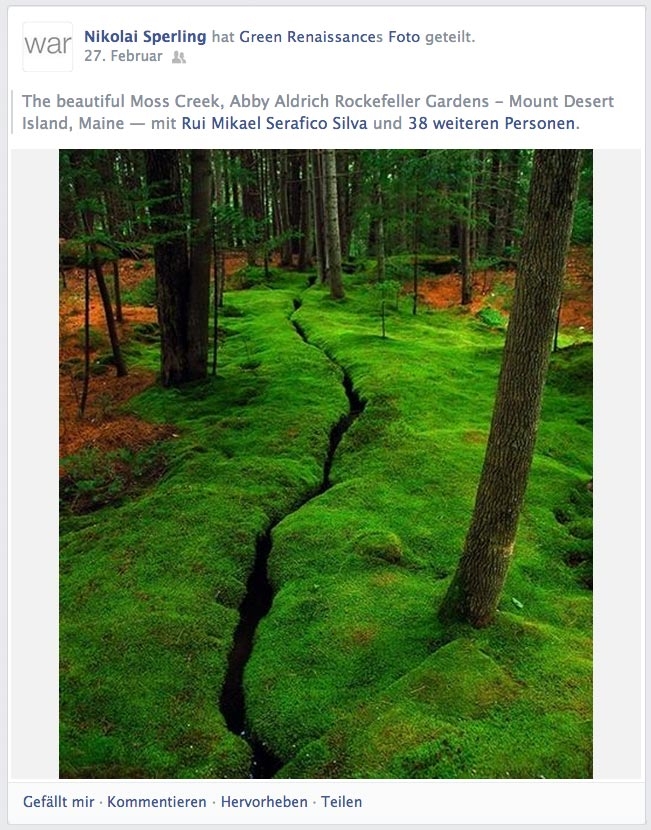651x830 pixels.
Task: Share the post via Teilen
Action: pyautogui.click(x=341, y=802)
